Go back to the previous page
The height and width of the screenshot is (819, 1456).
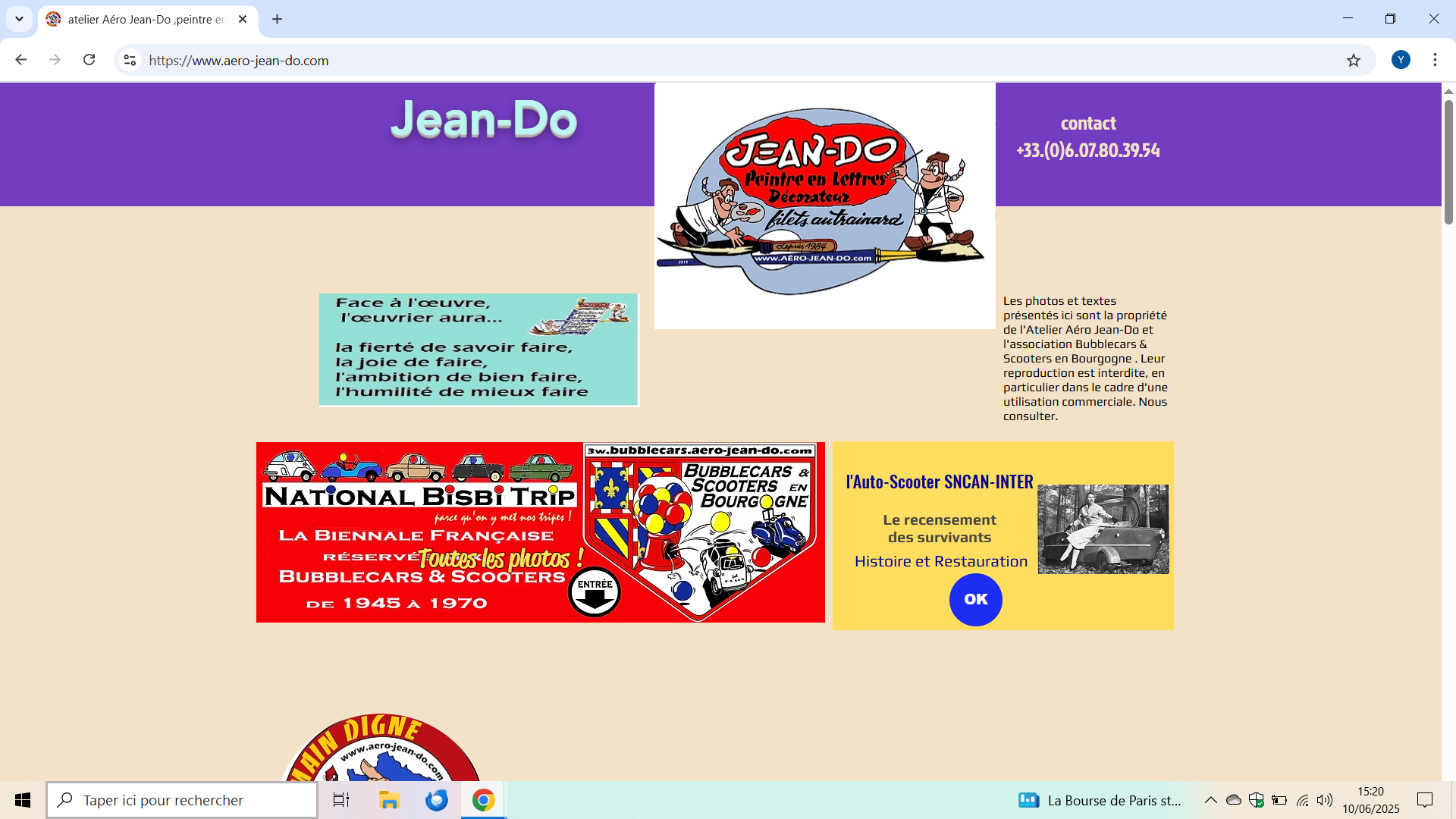(21, 60)
